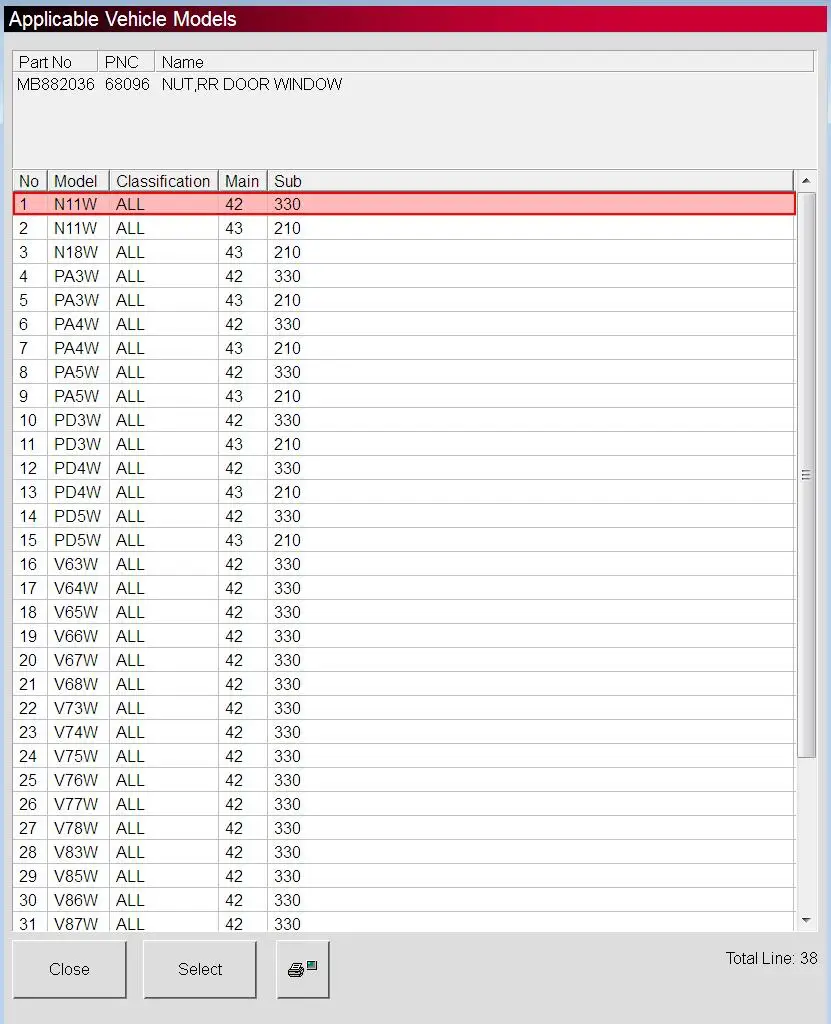
Task: Click the Part No column header
Action: point(56,62)
